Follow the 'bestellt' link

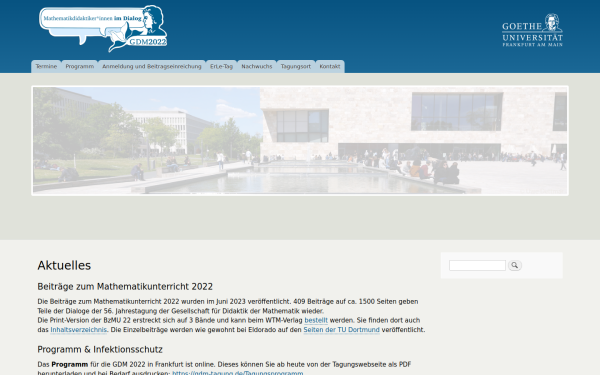point(316,320)
